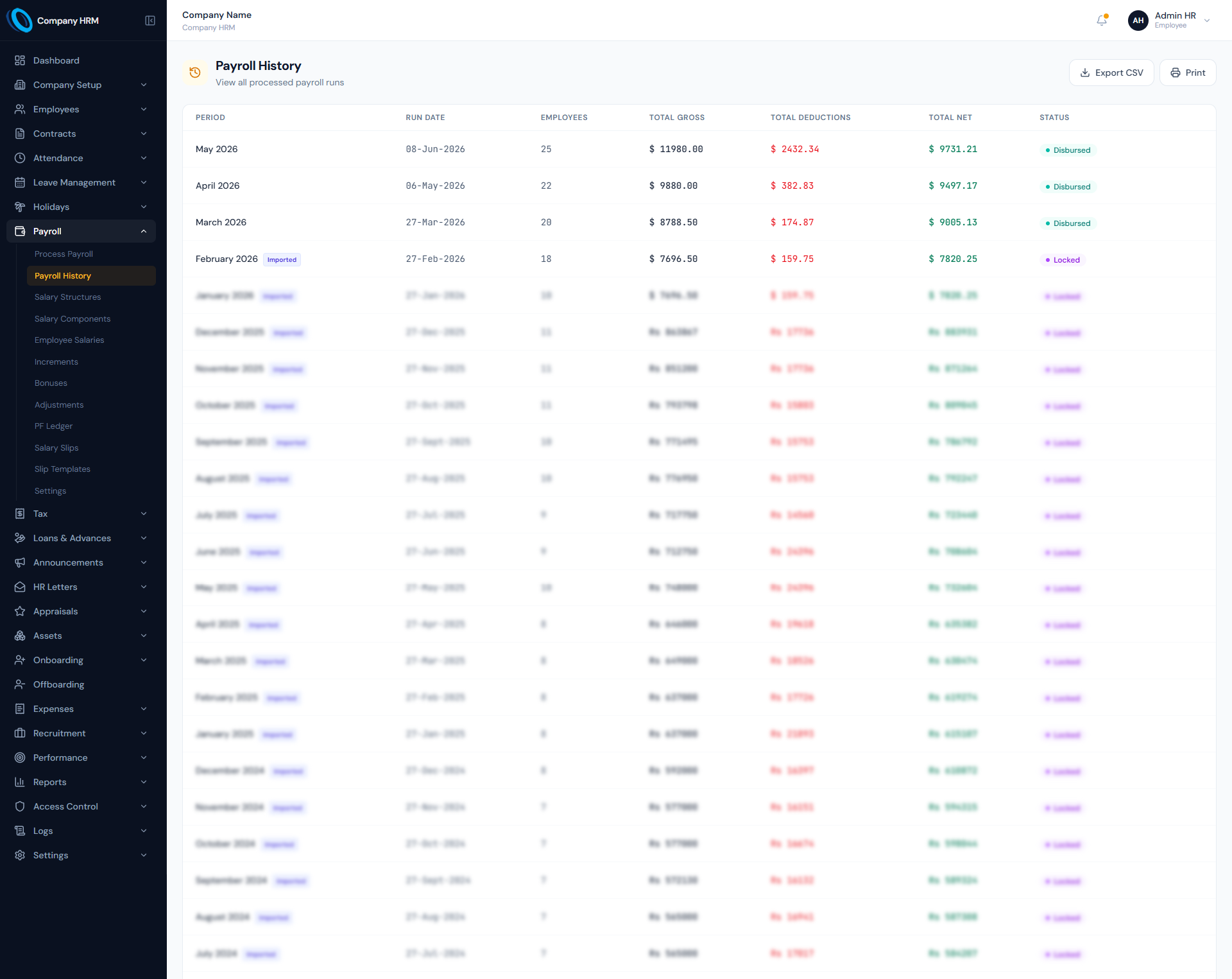Click the Announcements megaphone icon

click(x=20, y=562)
